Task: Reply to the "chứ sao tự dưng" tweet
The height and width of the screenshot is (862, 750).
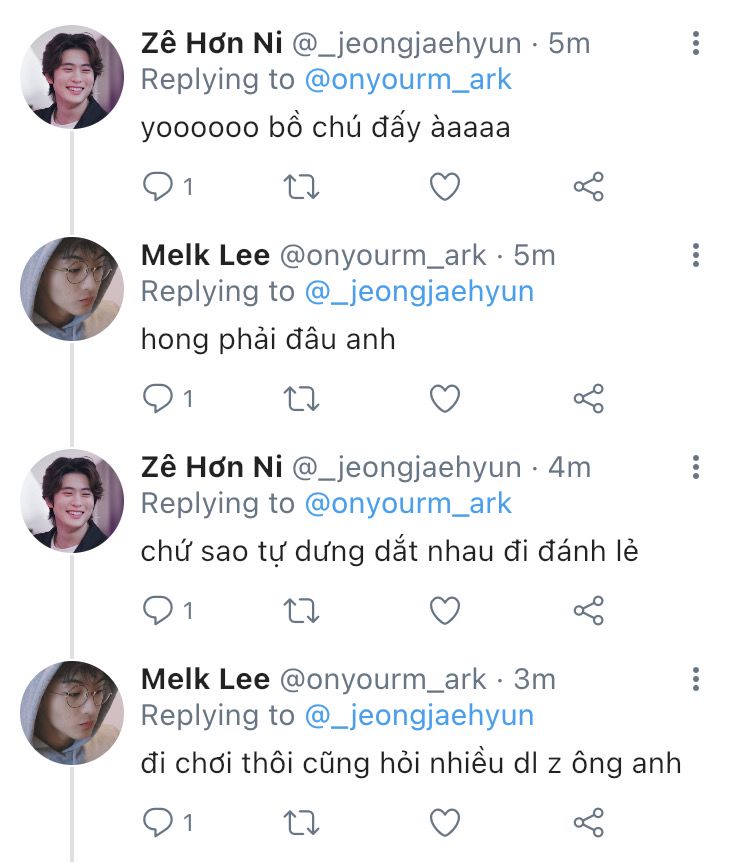Action: [159, 609]
